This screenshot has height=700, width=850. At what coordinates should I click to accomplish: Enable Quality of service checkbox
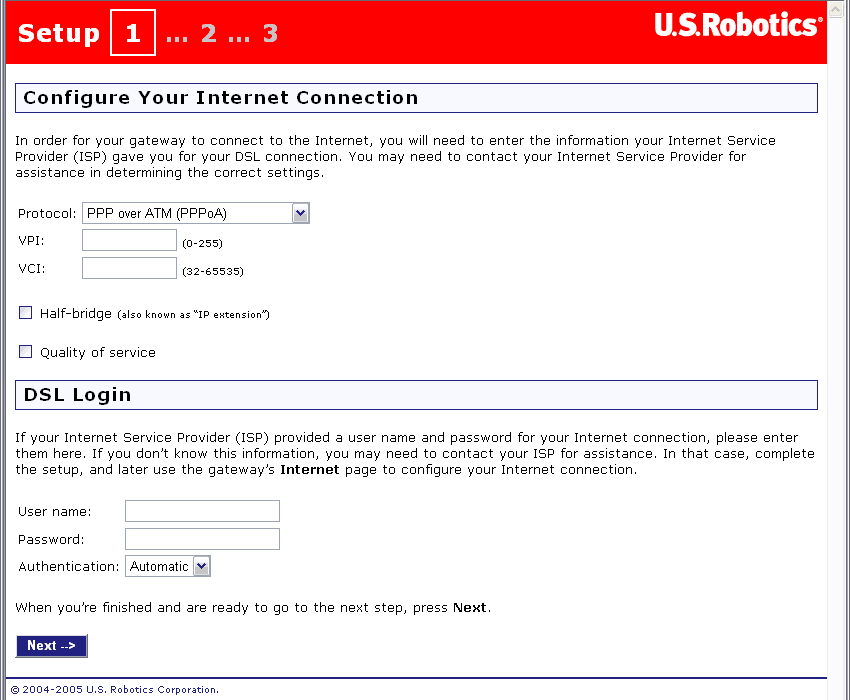point(25,351)
